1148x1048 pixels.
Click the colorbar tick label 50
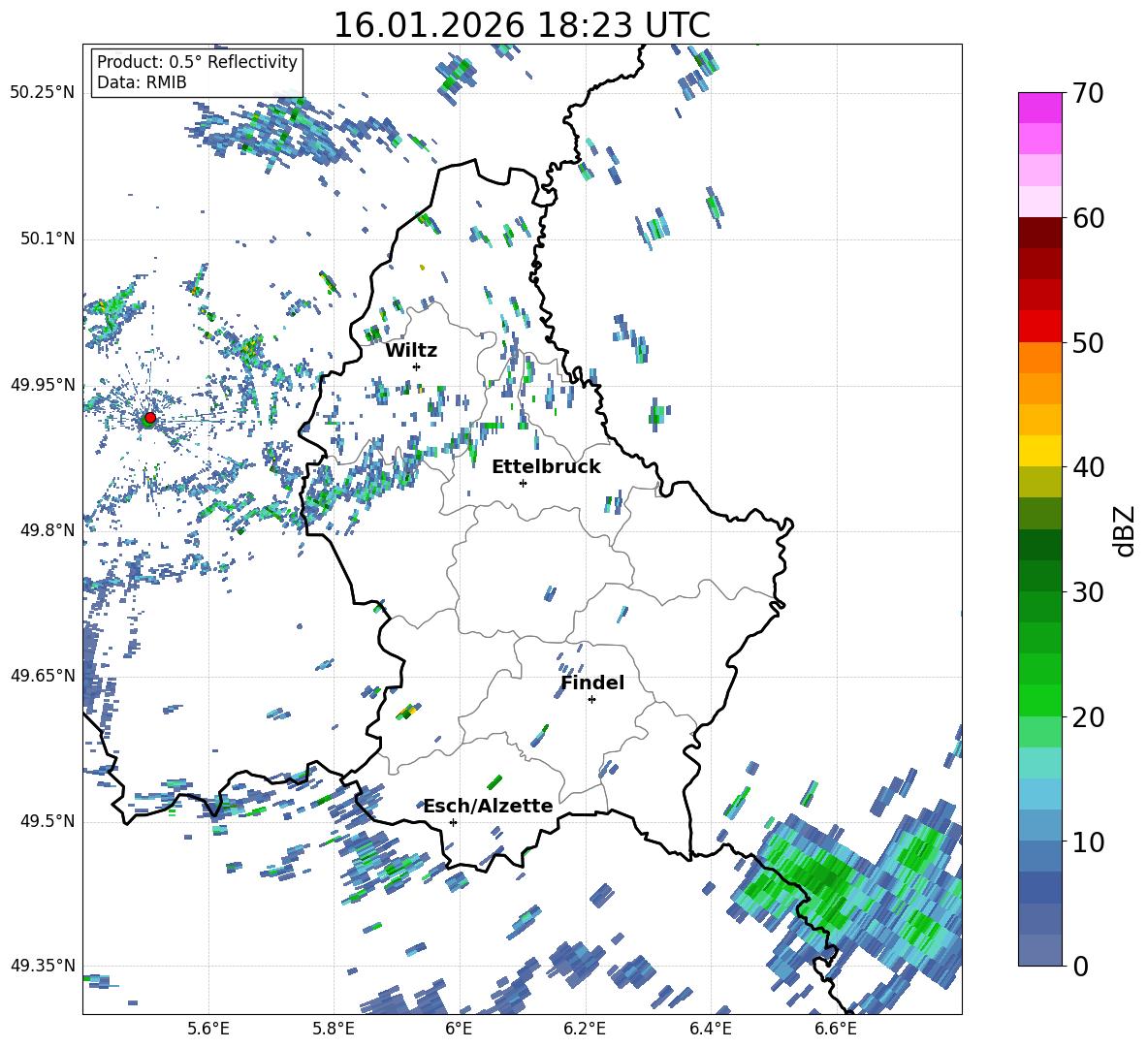tap(1088, 343)
